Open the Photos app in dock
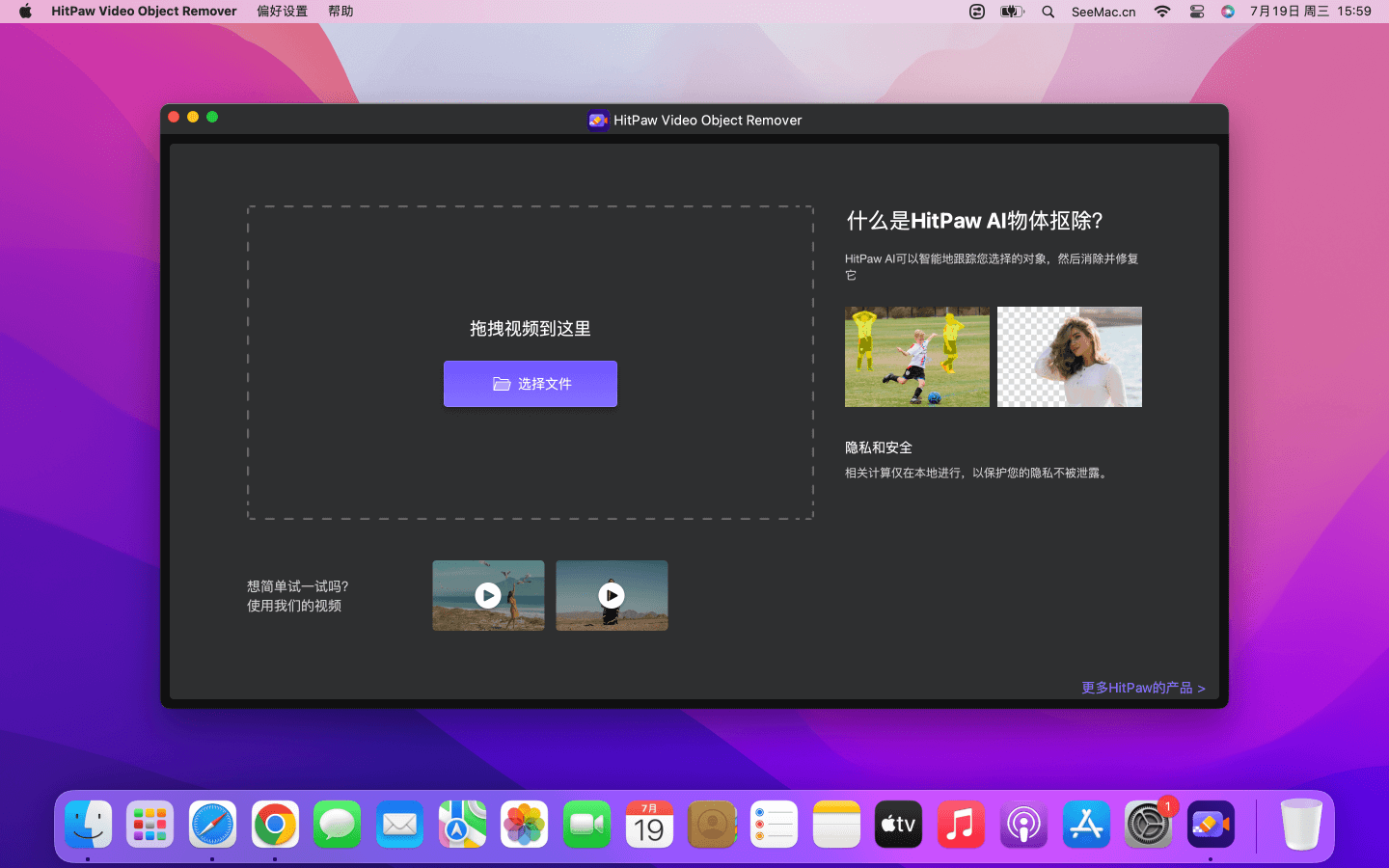Screen dimensions: 1389x868 pyautogui.click(x=524, y=825)
